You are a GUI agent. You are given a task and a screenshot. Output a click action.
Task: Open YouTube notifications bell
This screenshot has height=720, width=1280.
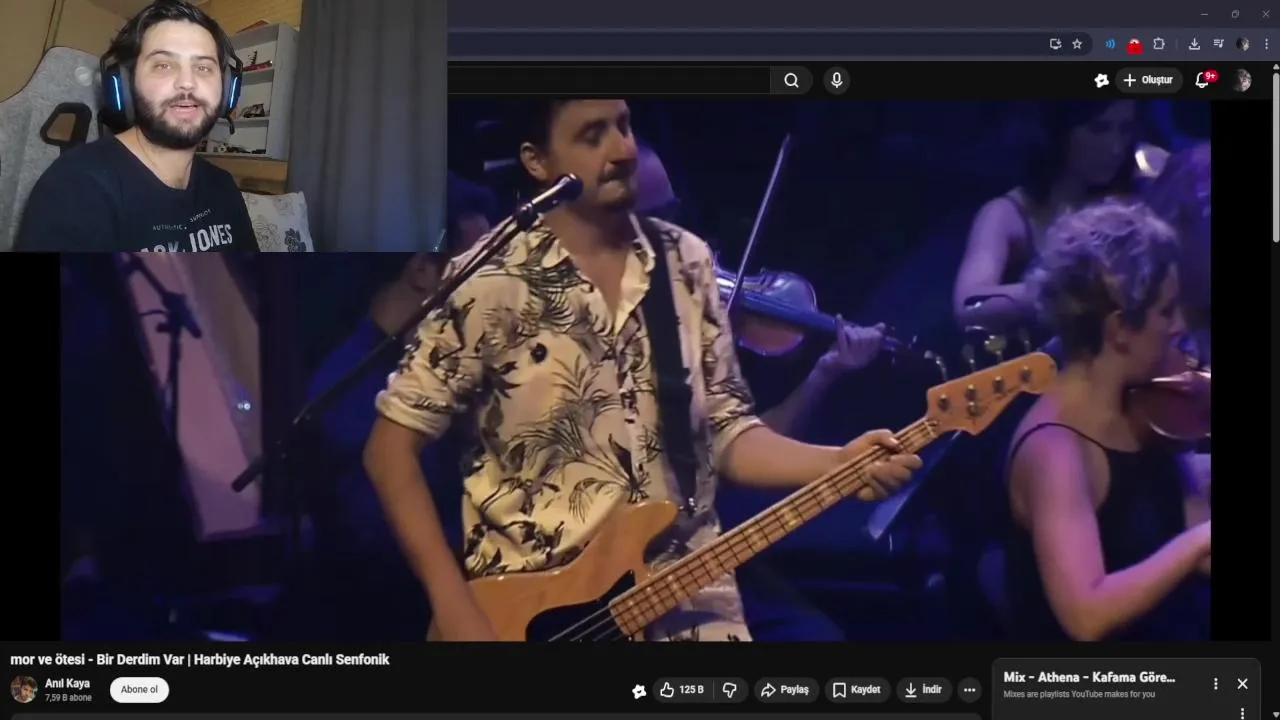coord(1203,81)
